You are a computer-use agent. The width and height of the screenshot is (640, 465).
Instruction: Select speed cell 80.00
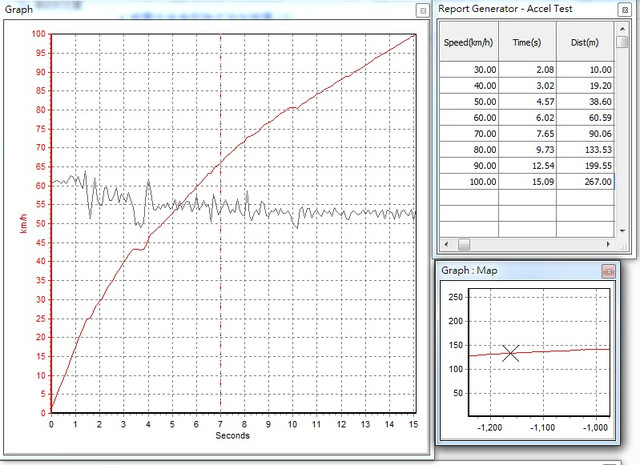point(469,149)
